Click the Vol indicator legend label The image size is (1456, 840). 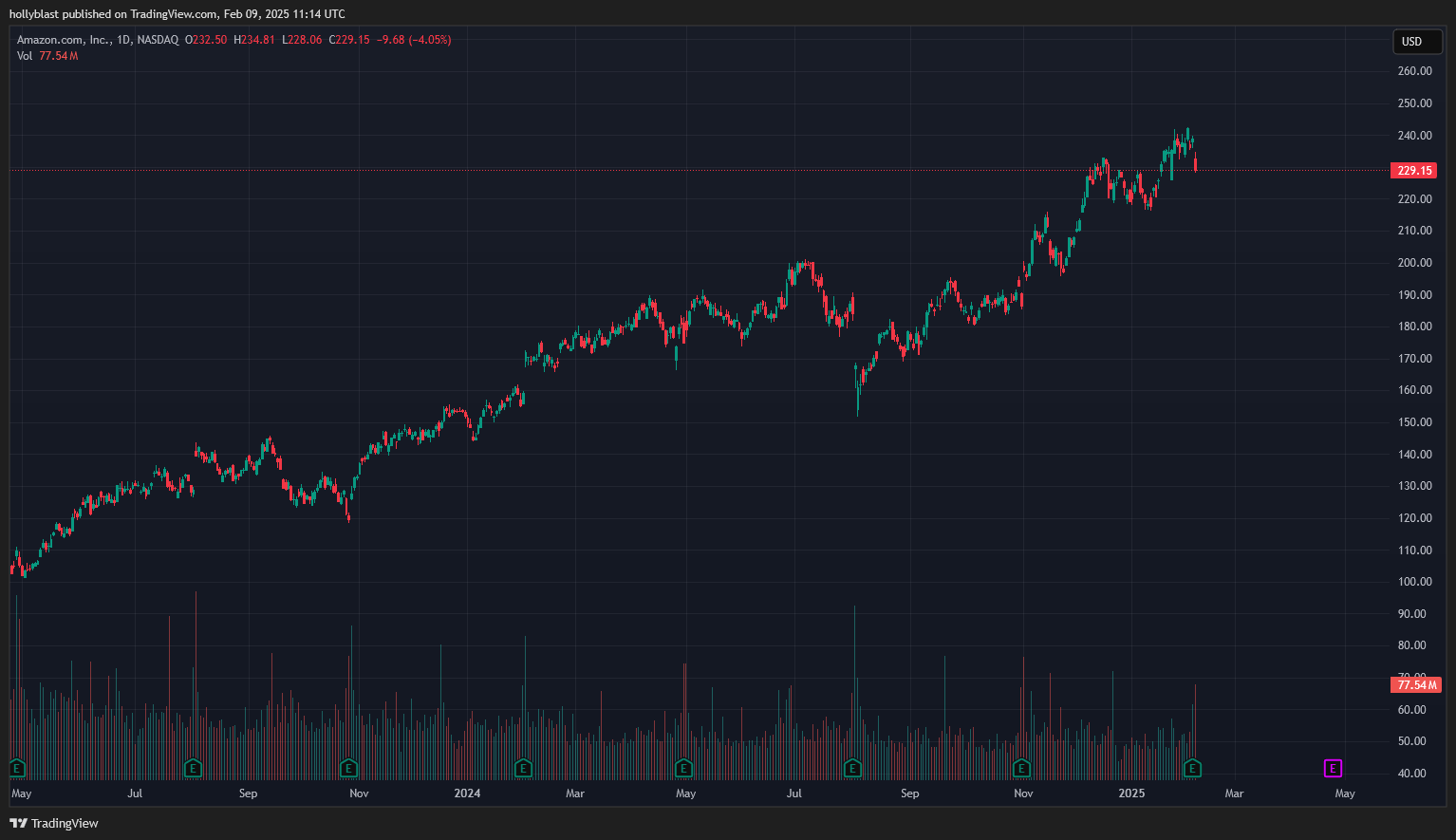pos(25,56)
